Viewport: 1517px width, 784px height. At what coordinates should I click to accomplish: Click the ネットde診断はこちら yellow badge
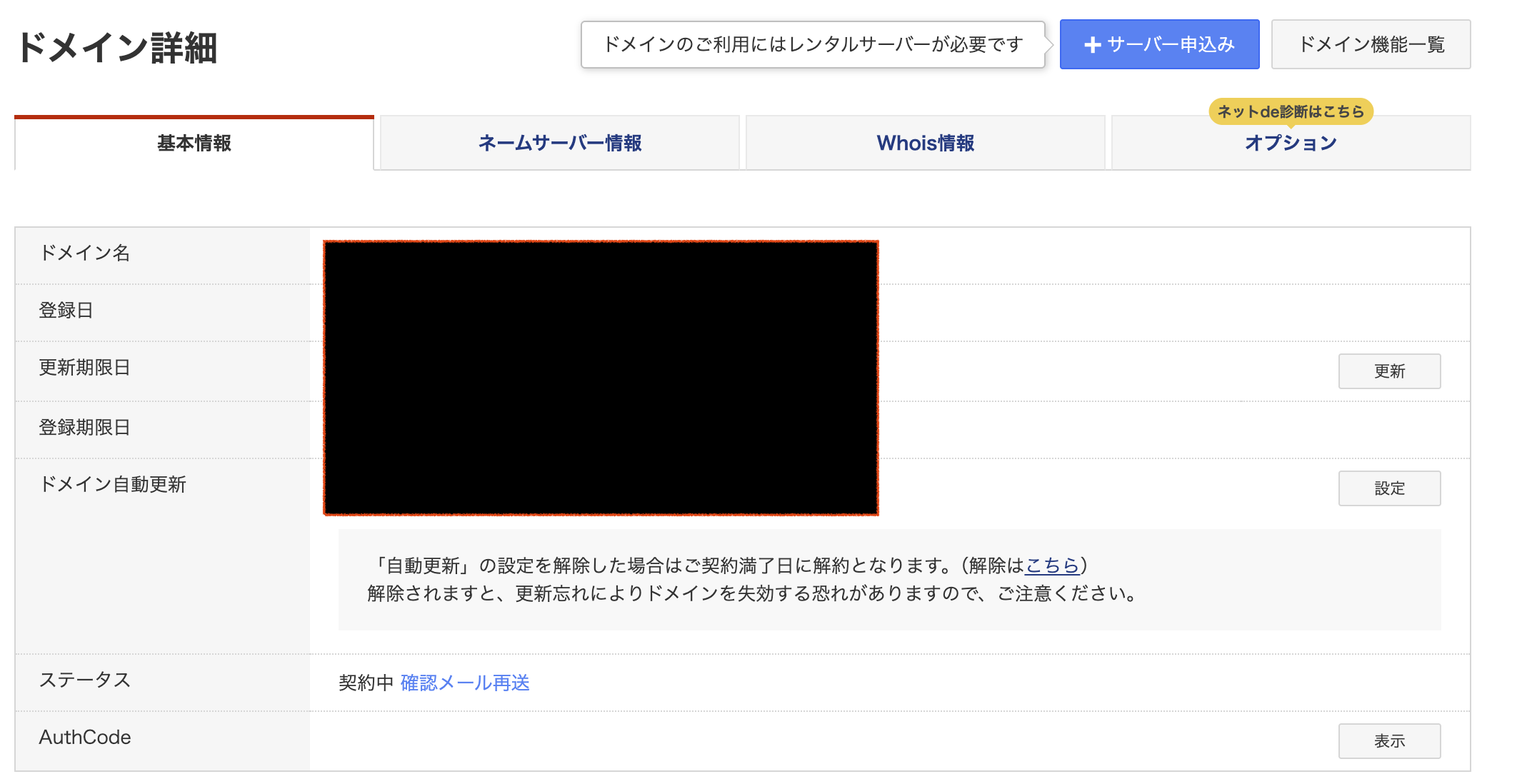(1290, 111)
